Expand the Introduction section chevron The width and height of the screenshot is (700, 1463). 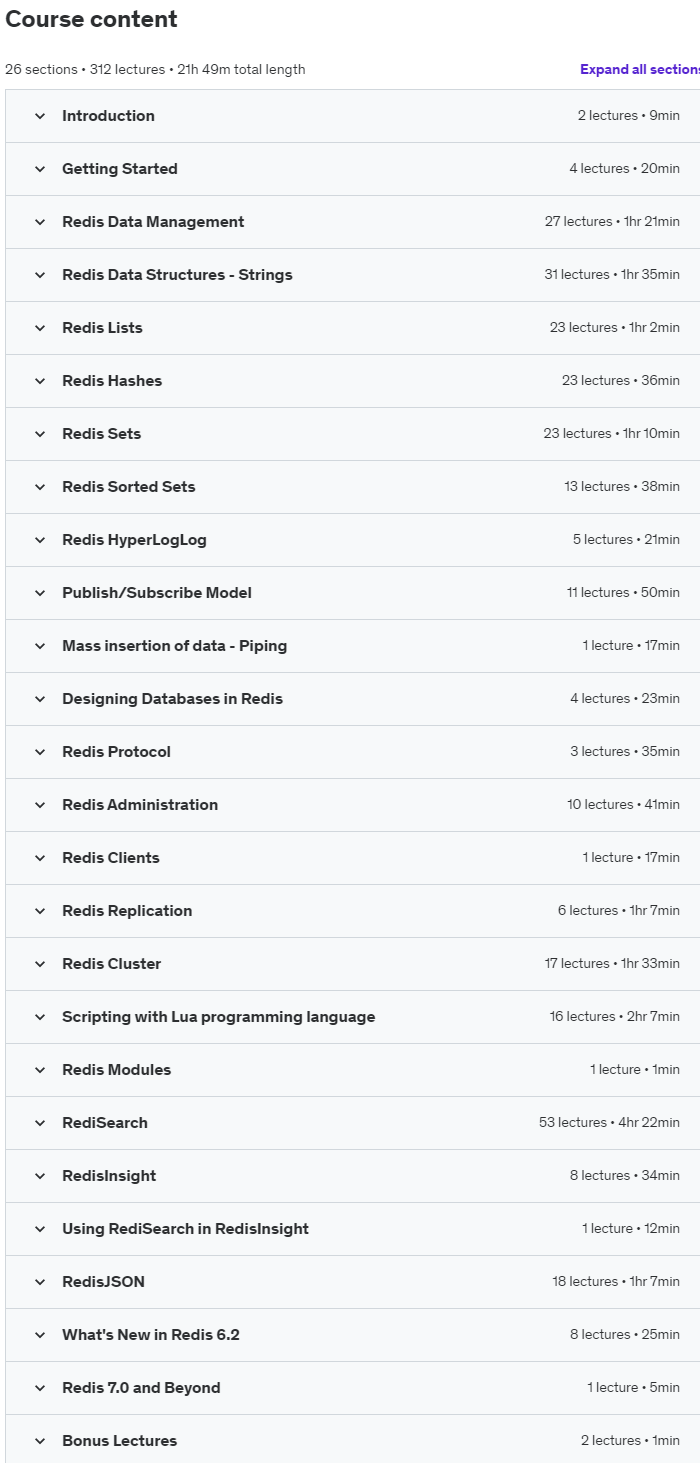[40, 116]
